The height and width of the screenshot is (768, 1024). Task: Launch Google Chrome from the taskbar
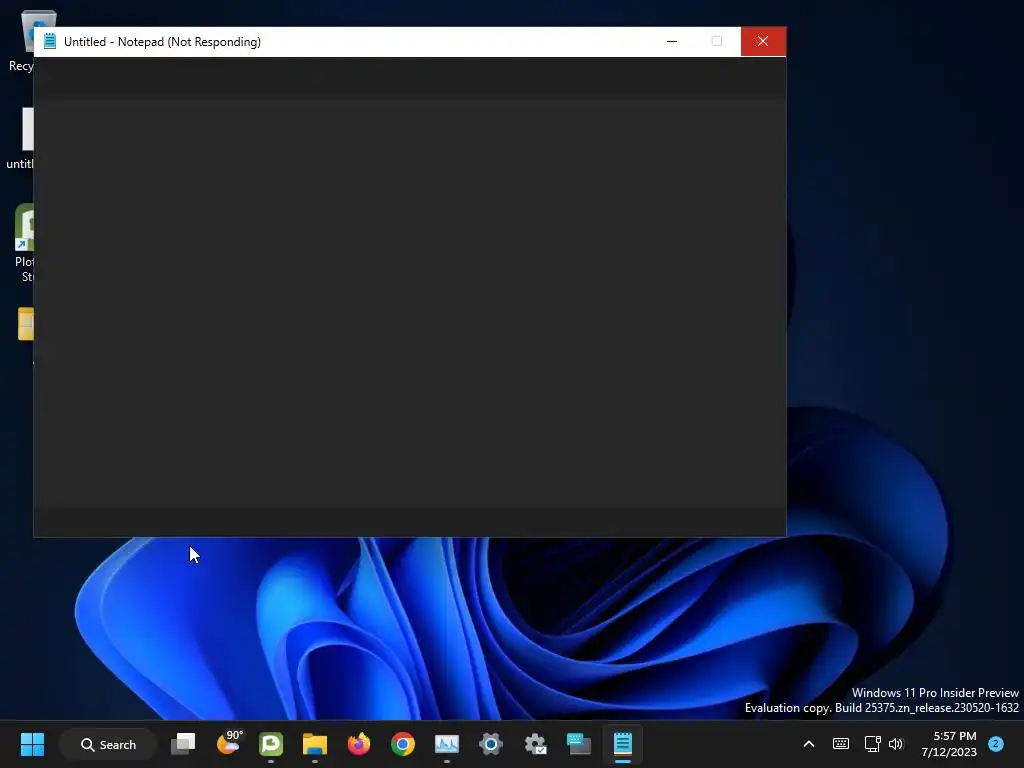click(x=403, y=744)
